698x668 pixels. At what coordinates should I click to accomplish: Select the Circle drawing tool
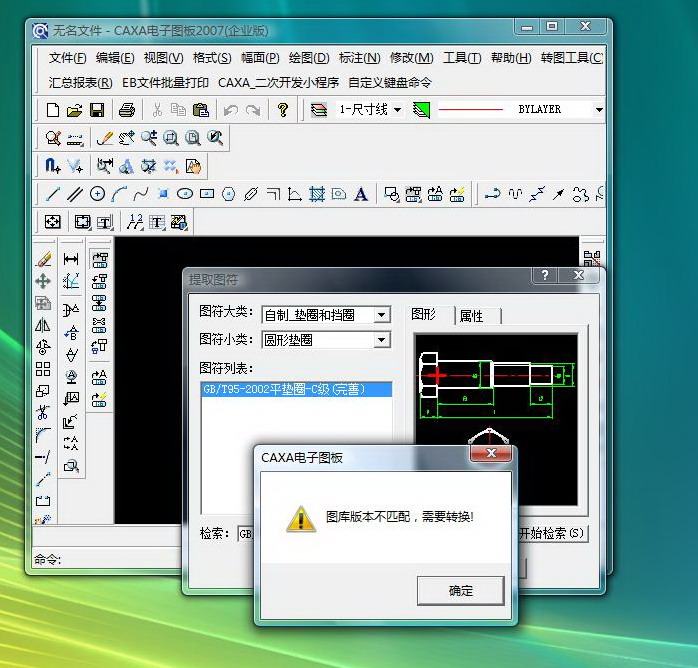tap(97, 194)
